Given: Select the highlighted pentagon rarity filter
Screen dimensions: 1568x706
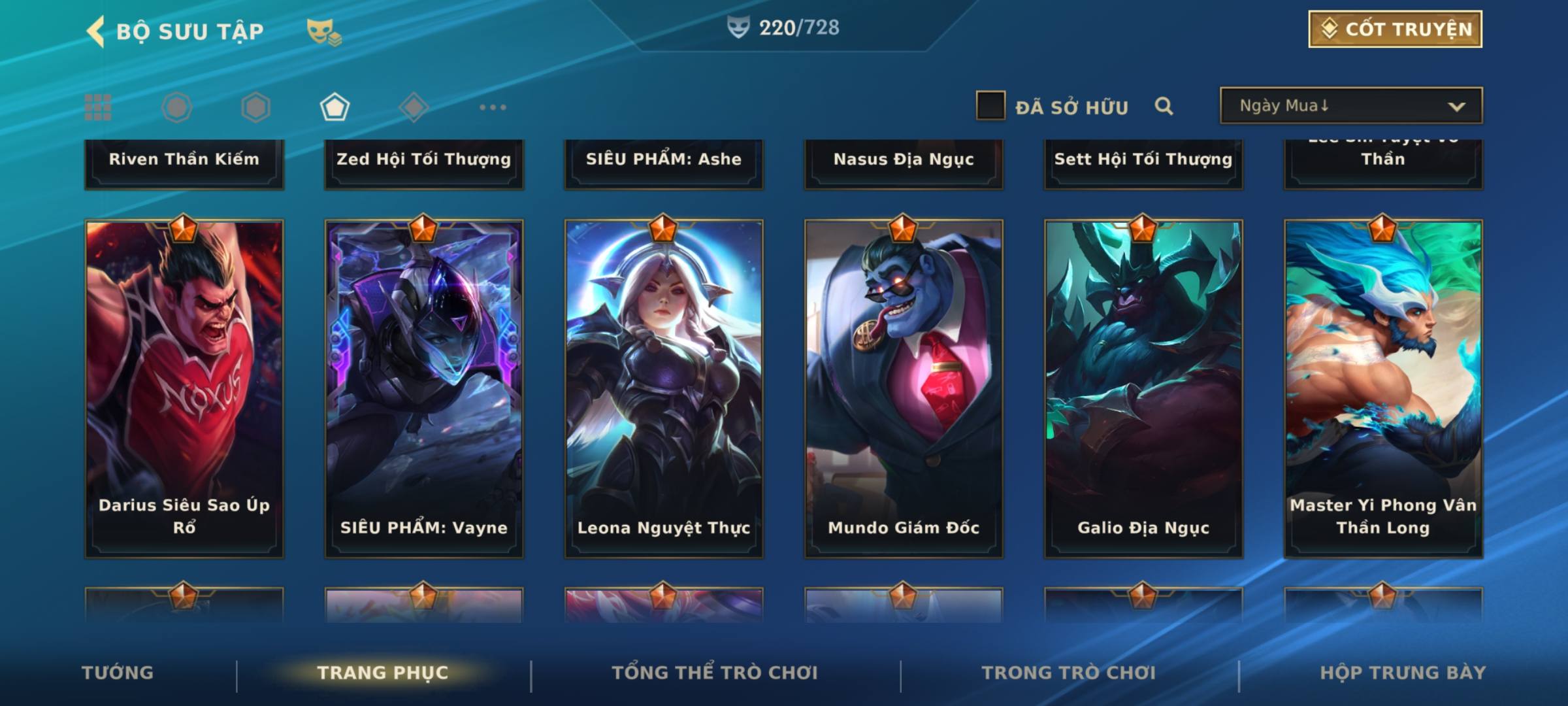Looking at the screenshot, I should click(335, 107).
